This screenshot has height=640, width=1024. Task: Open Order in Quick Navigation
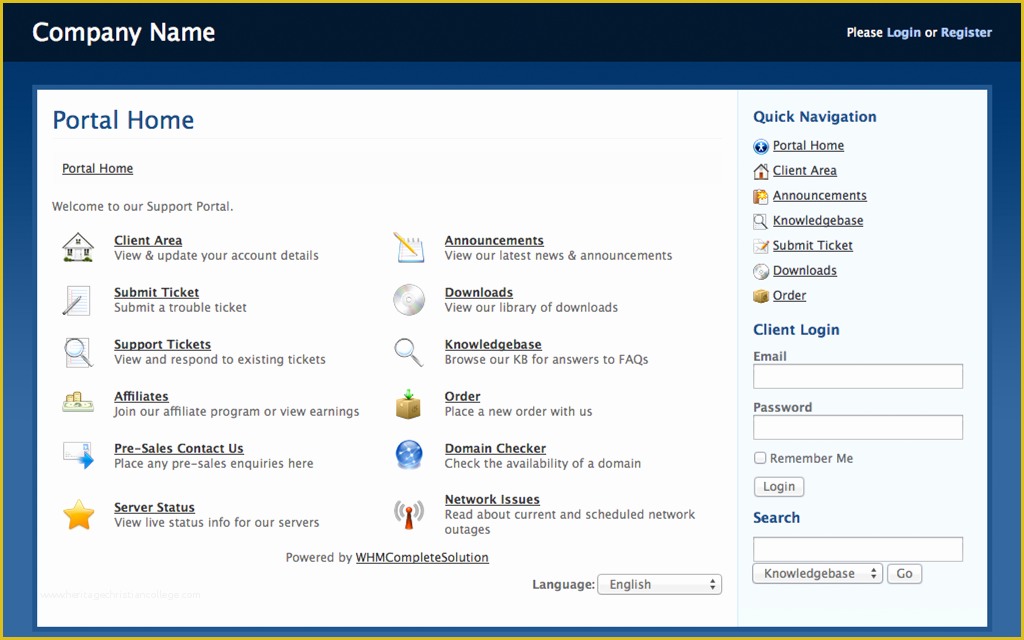click(x=790, y=295)
